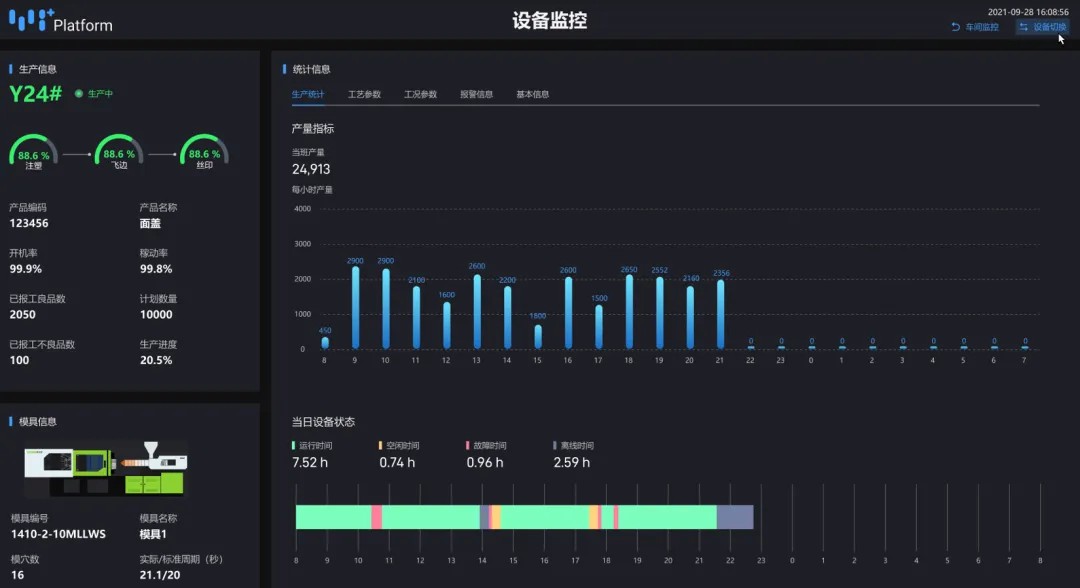1080x588 pixels.
Task: Select the 飞边 88.6% gauge
Action: point(119,154)
